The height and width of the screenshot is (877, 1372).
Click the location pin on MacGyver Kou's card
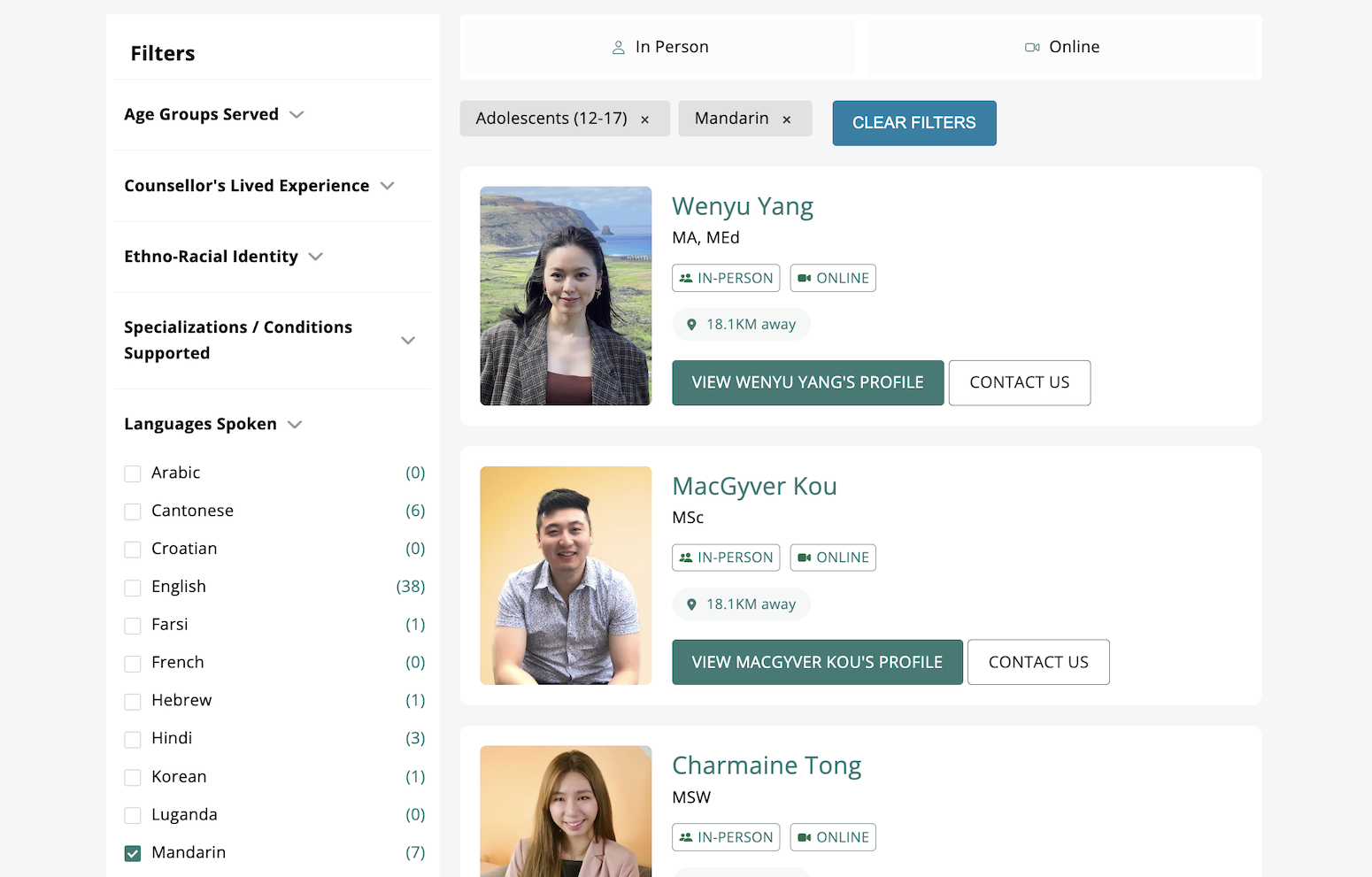point(691,604)
